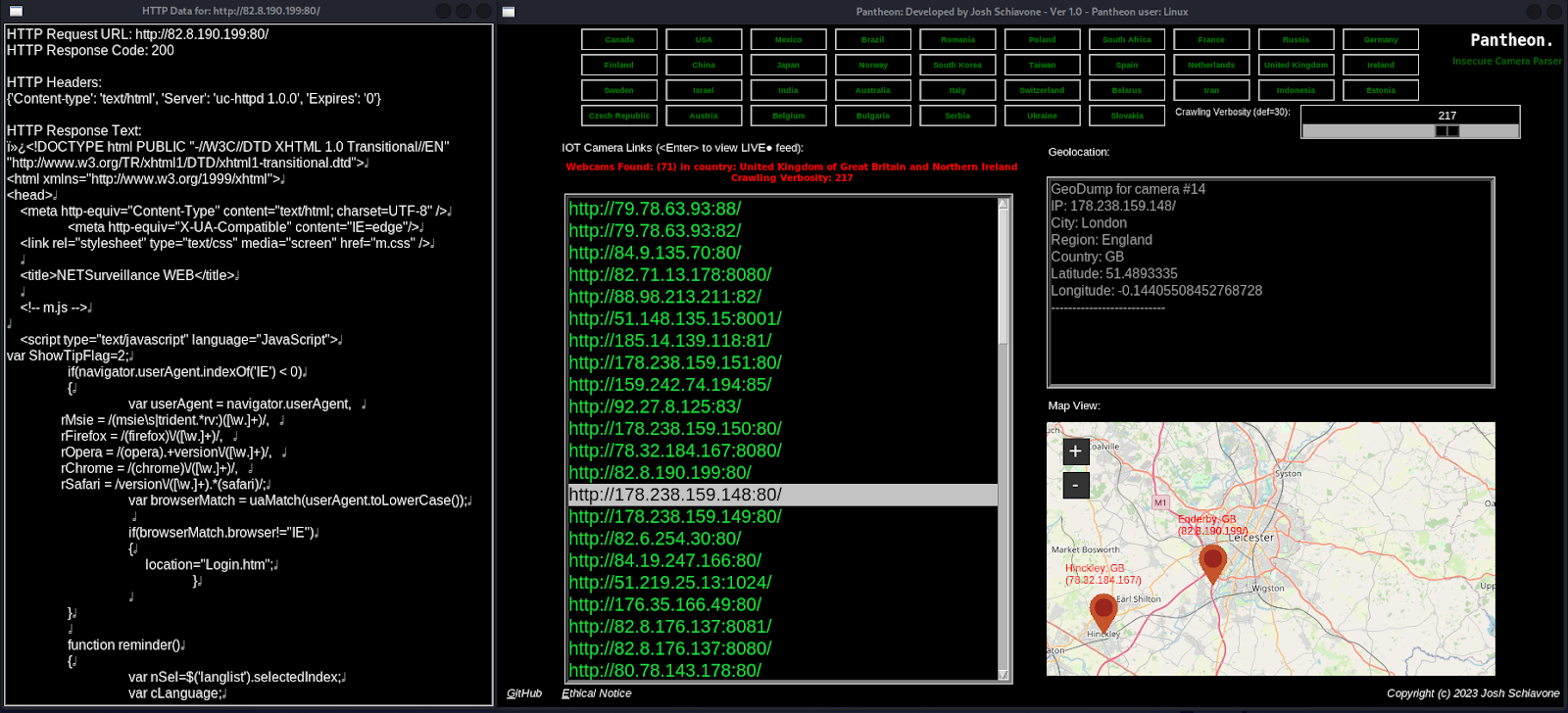
Task: Click the Spain country button
Action: click(x=1127, y=65)
